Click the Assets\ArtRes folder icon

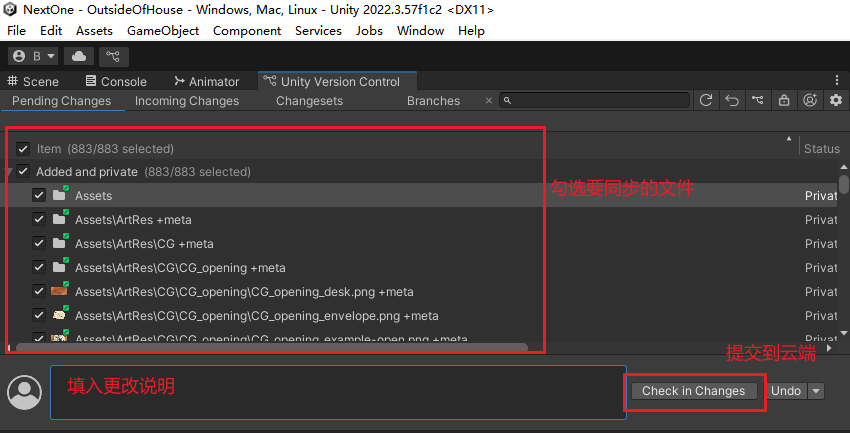60,218
